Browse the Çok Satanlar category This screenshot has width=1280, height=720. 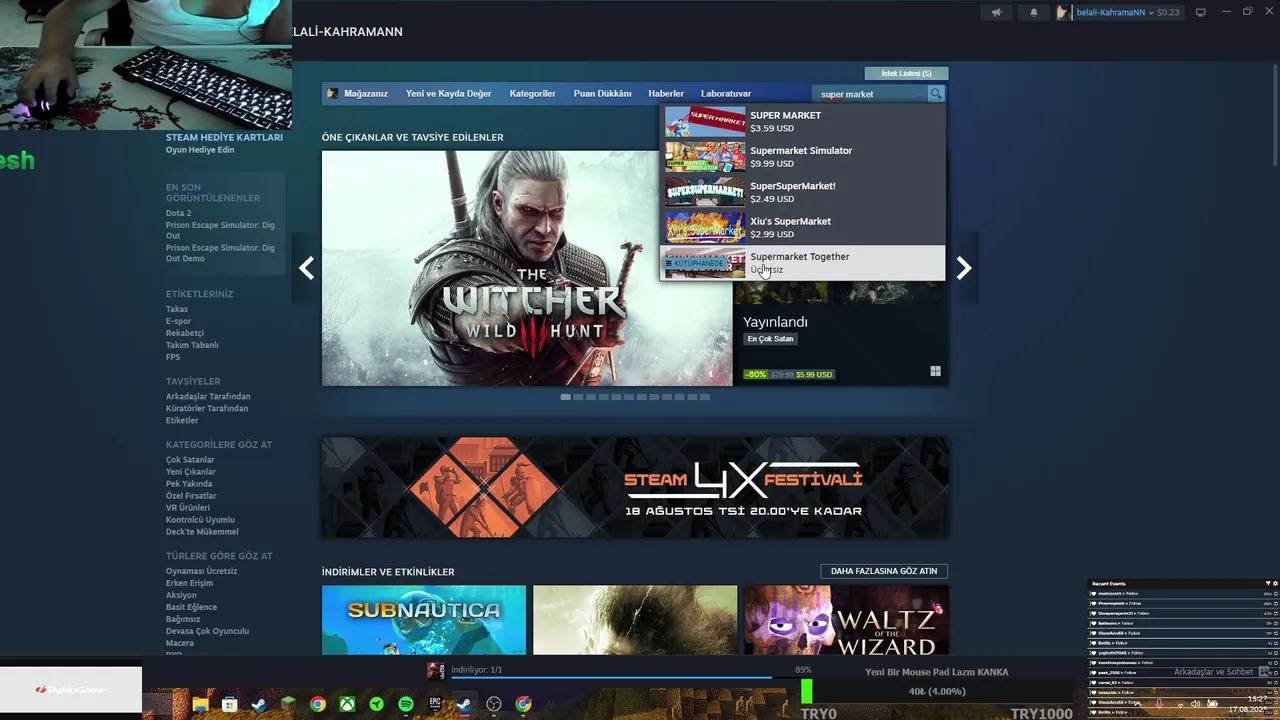(190, 460)
